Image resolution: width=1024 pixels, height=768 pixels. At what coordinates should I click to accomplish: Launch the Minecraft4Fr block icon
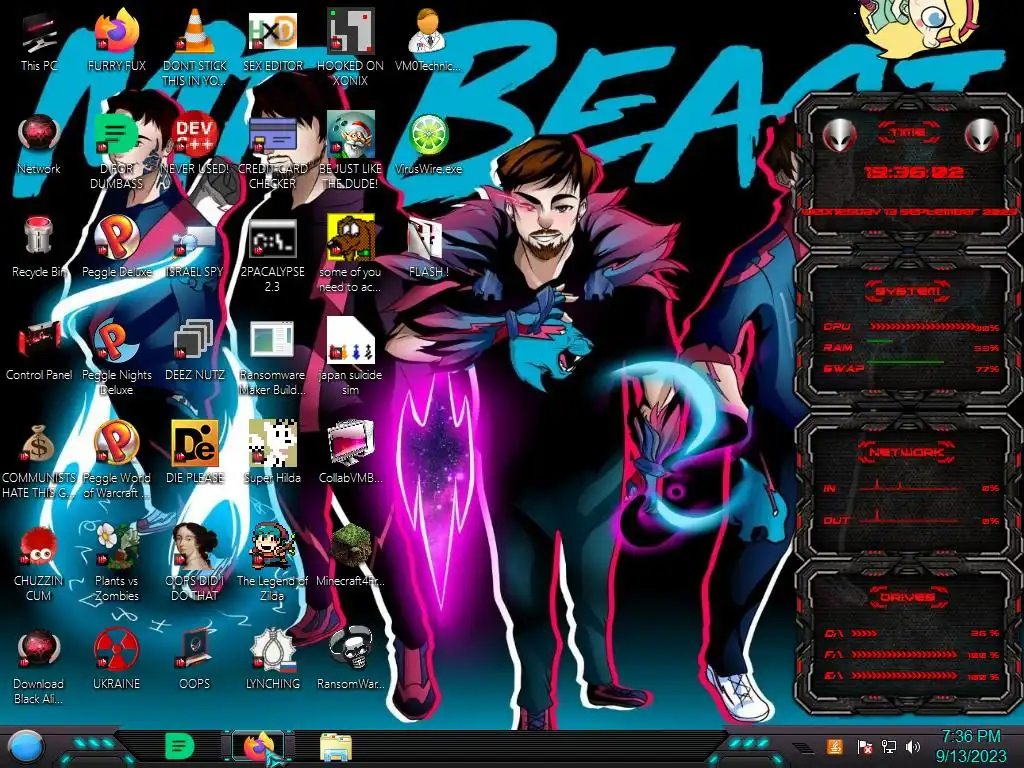pos(351,546)
